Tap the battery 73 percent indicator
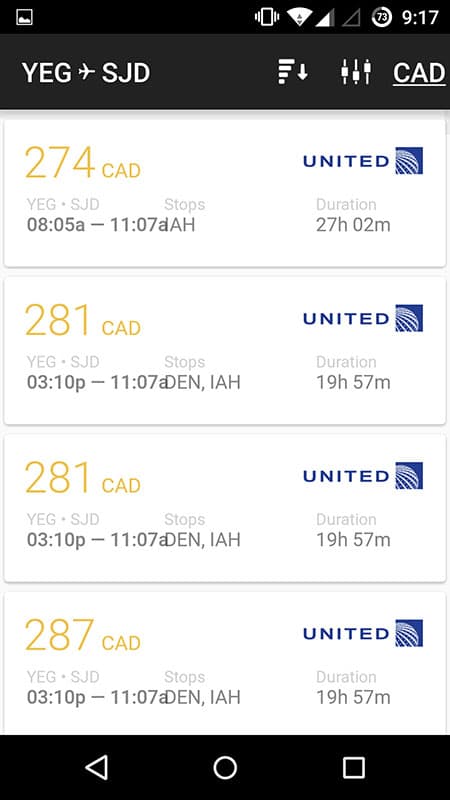Screen dimensions: 450x800 [x=382, y=17]
